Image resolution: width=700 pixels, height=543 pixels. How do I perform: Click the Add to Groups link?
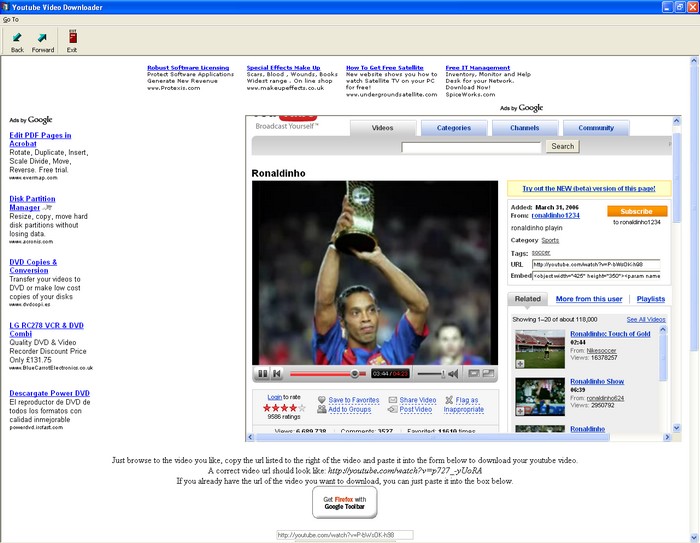pos(350,409)
